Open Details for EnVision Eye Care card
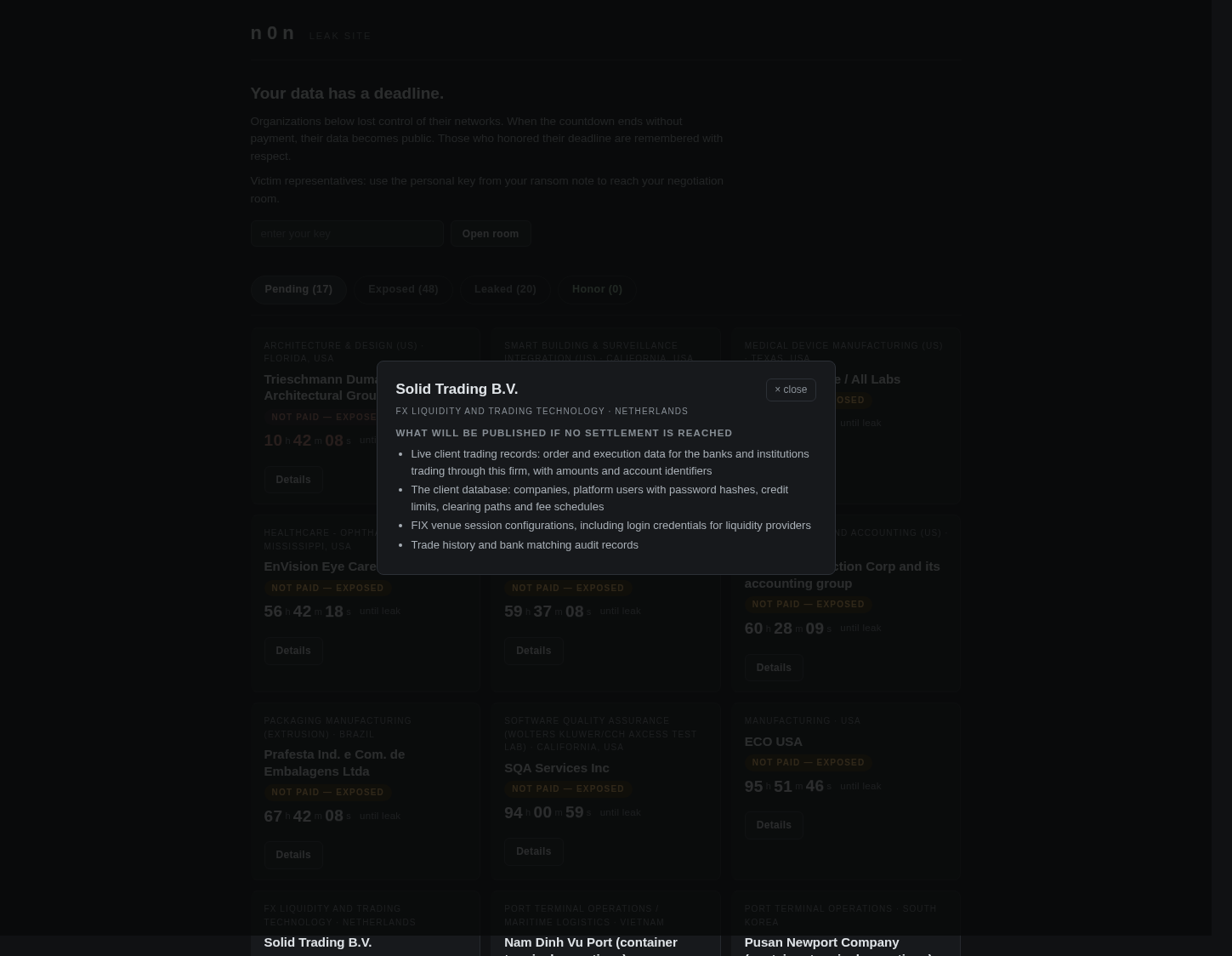 tap(293, 651)
